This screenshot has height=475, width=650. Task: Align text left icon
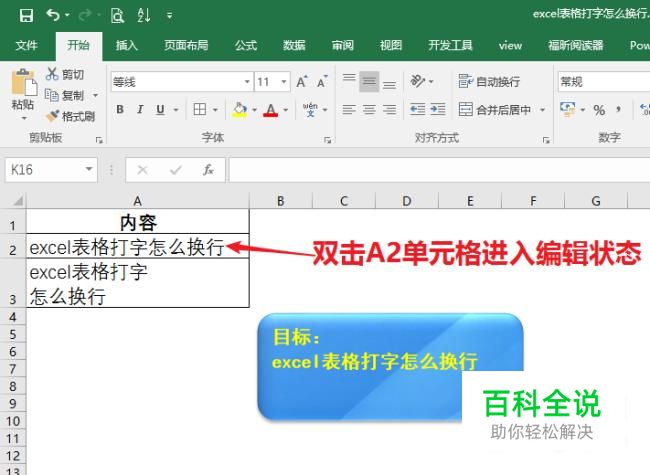(349, 109)
